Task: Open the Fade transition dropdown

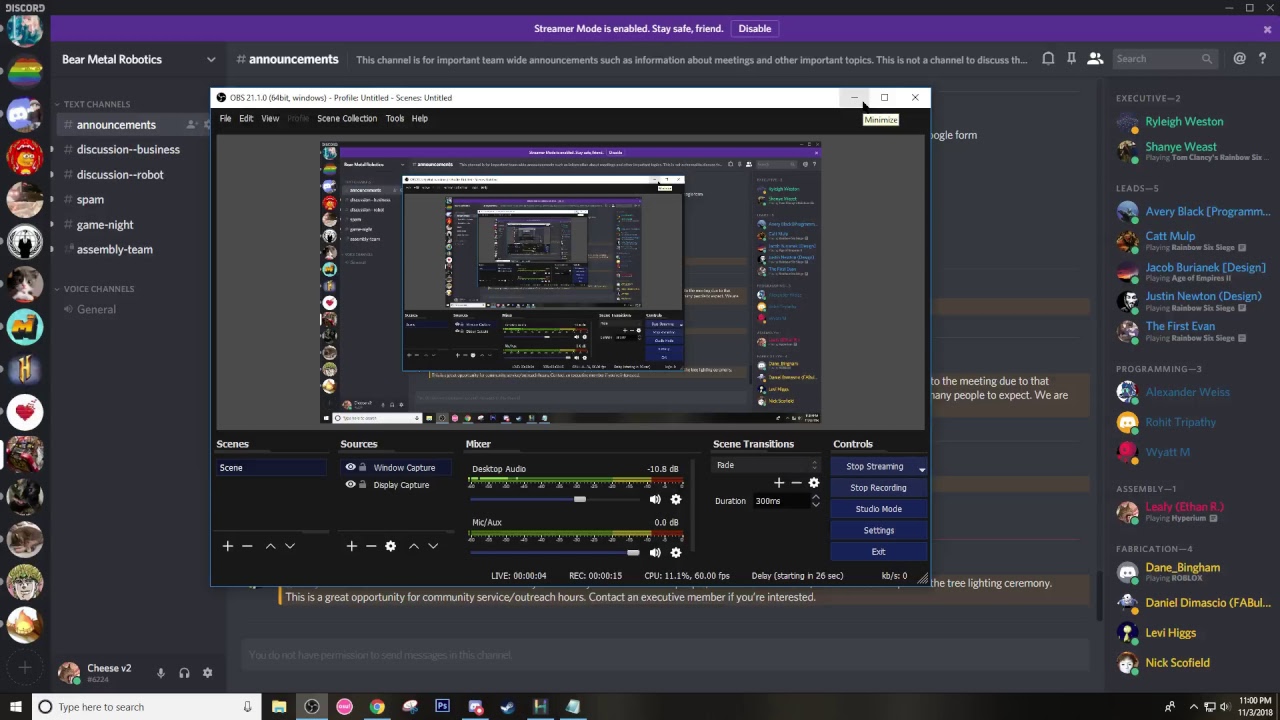Action: click(x=767, y=465)
